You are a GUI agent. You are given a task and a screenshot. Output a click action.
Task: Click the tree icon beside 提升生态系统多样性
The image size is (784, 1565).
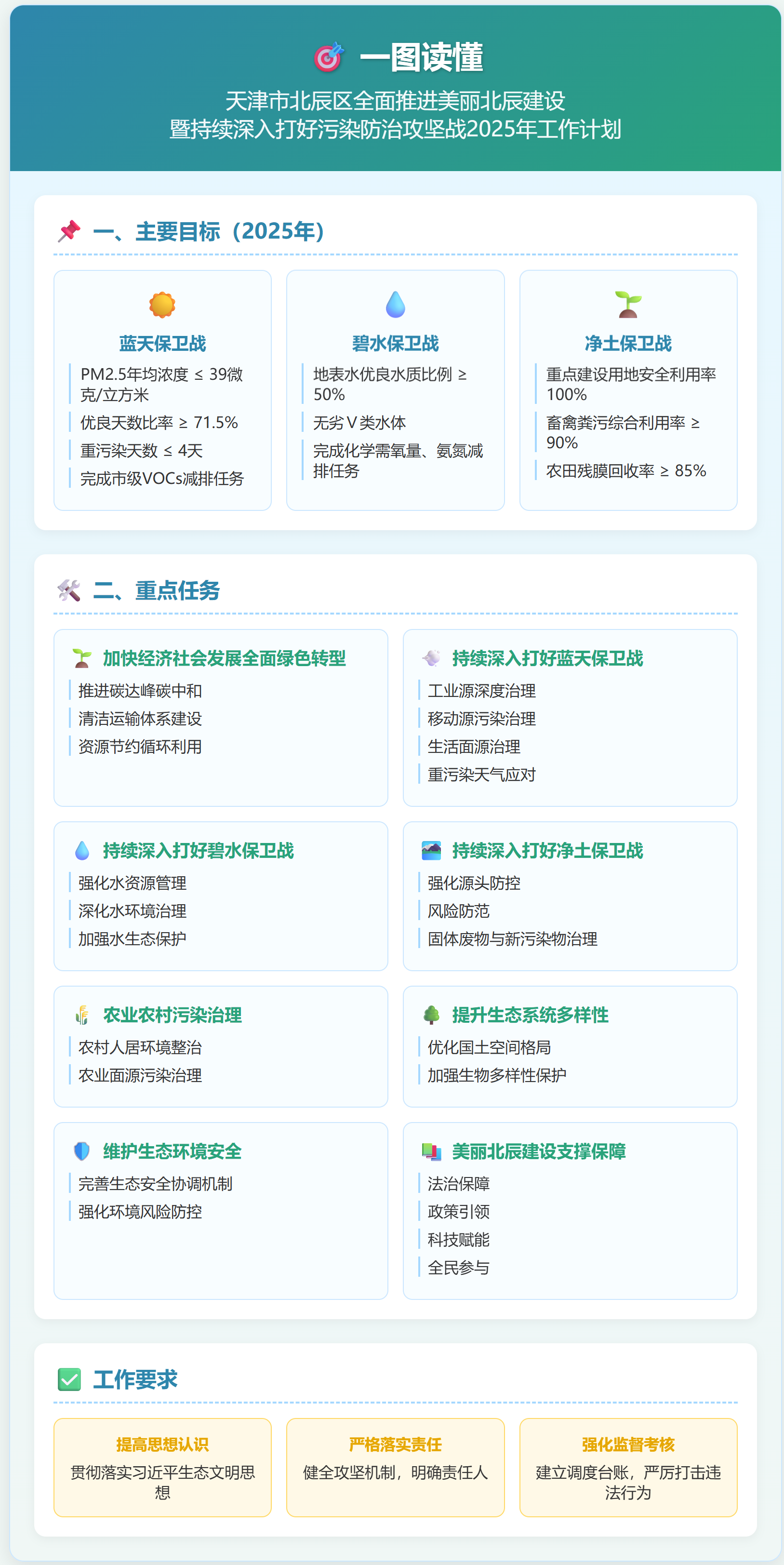click(x=431, y=1015)
